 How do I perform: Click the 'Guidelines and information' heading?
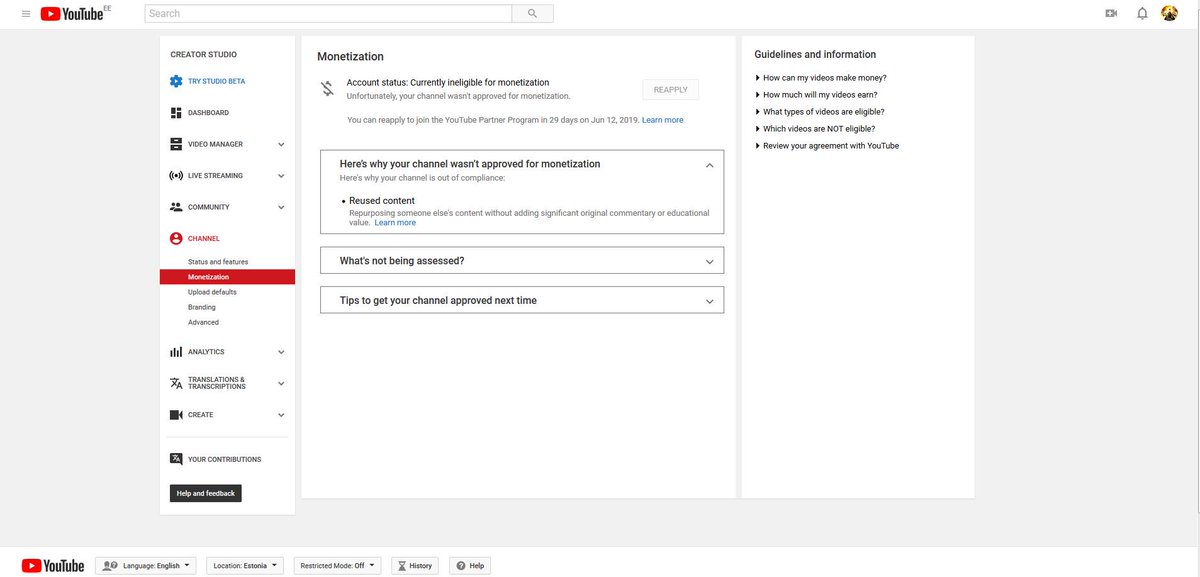point(815,55)
